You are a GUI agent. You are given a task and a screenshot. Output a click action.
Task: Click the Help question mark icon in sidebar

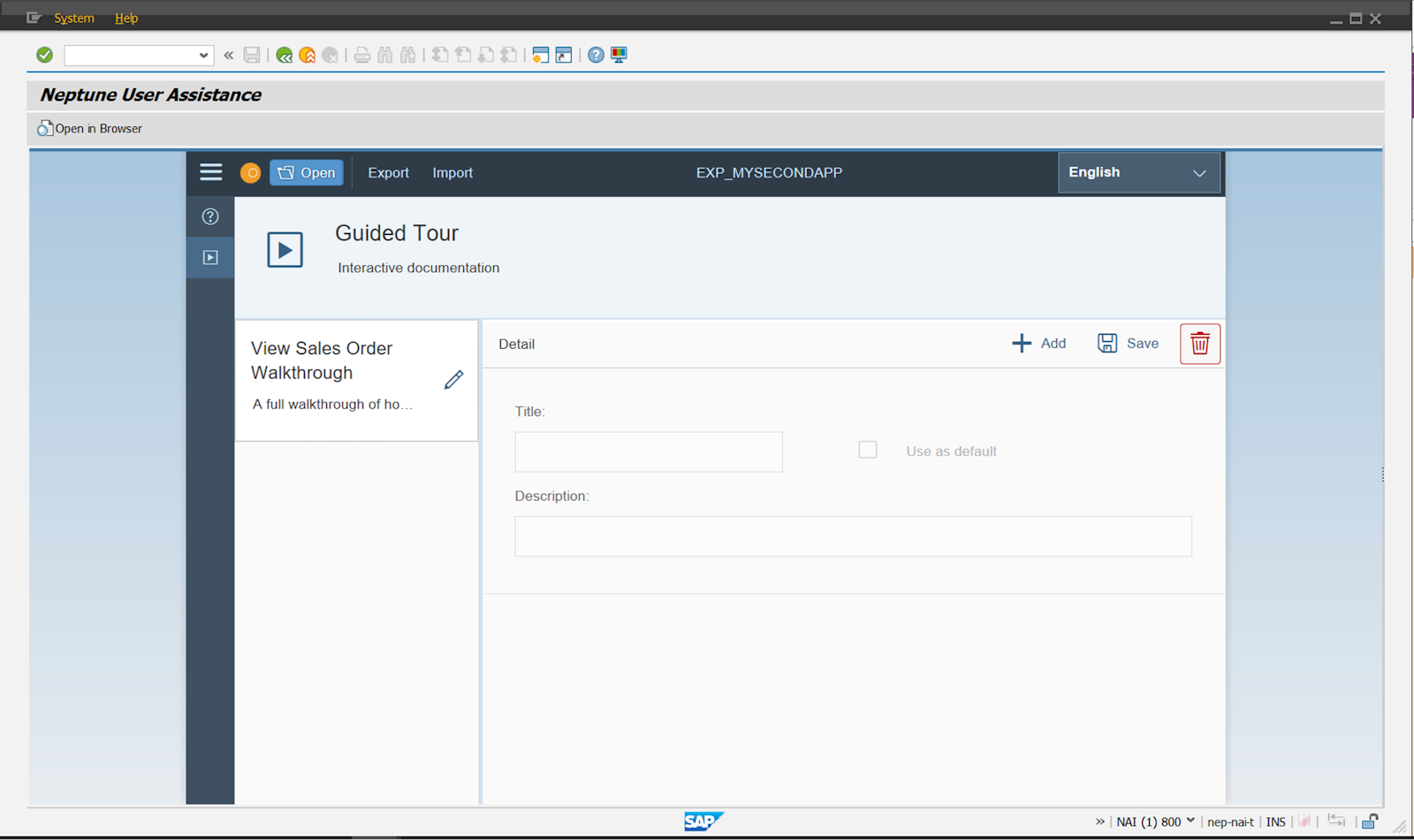209,216
